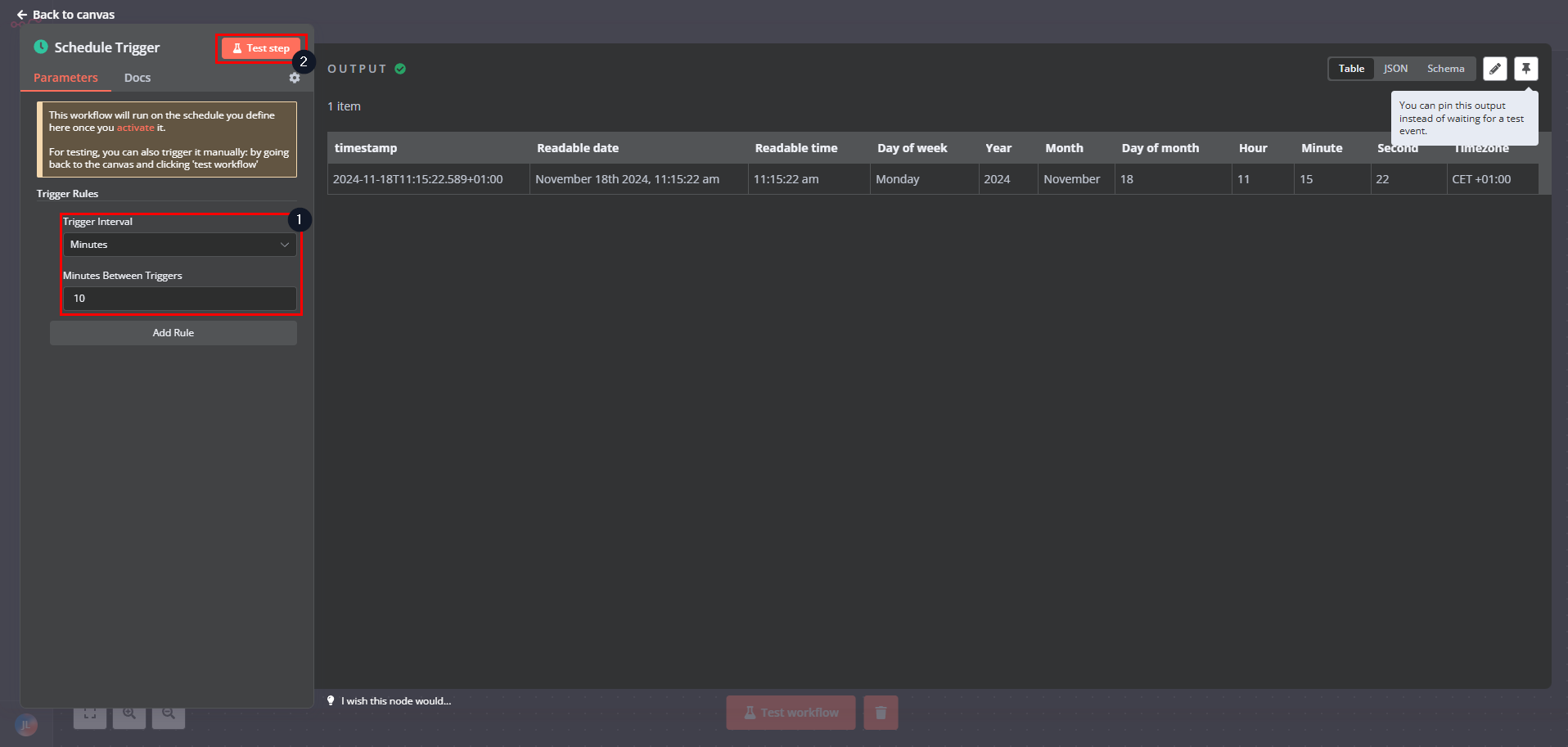
Task: Click the Test workflow button
Action: 791,713
